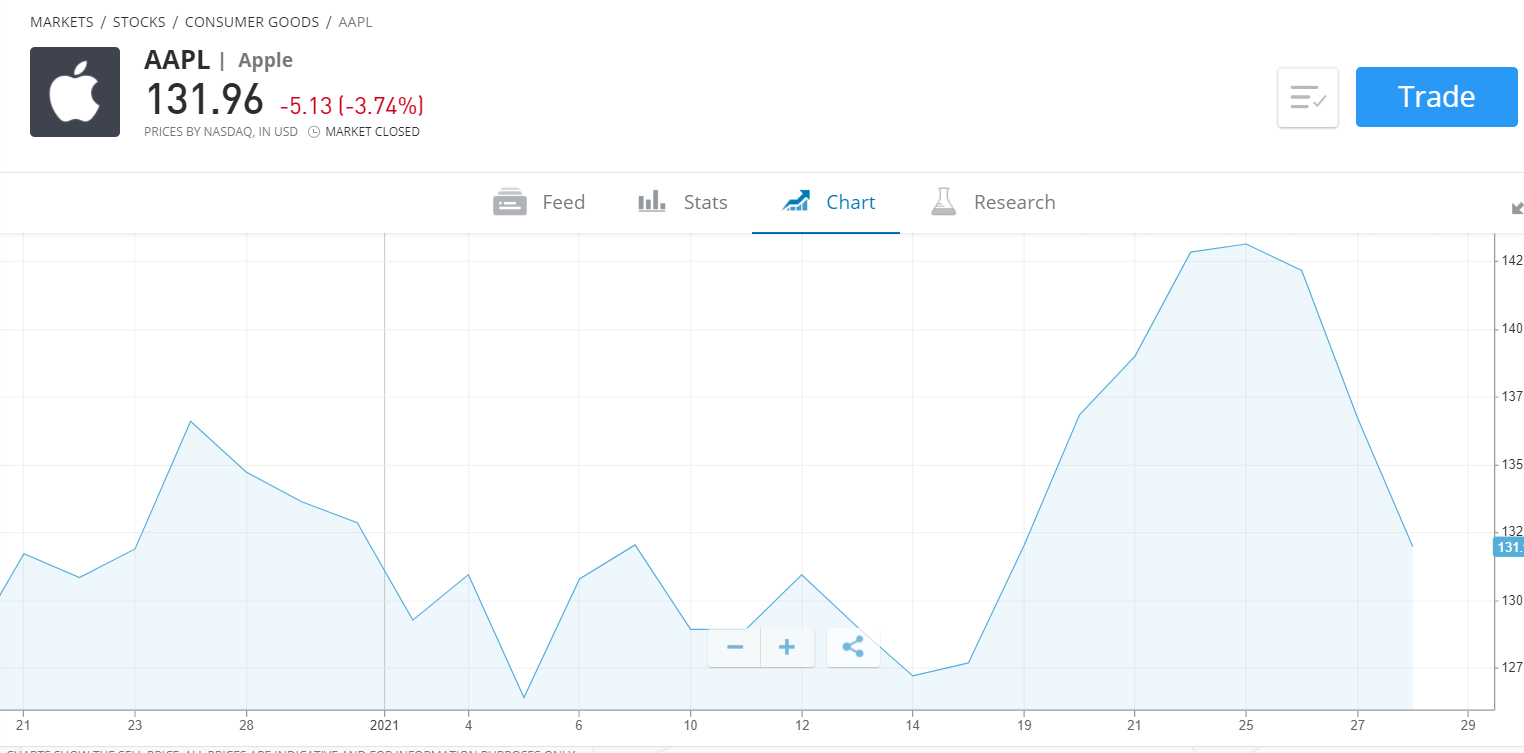Click the 142 price axis label
This screenshot has height=753, width=1524.
pyautogui.click(x=1511, y=261)
